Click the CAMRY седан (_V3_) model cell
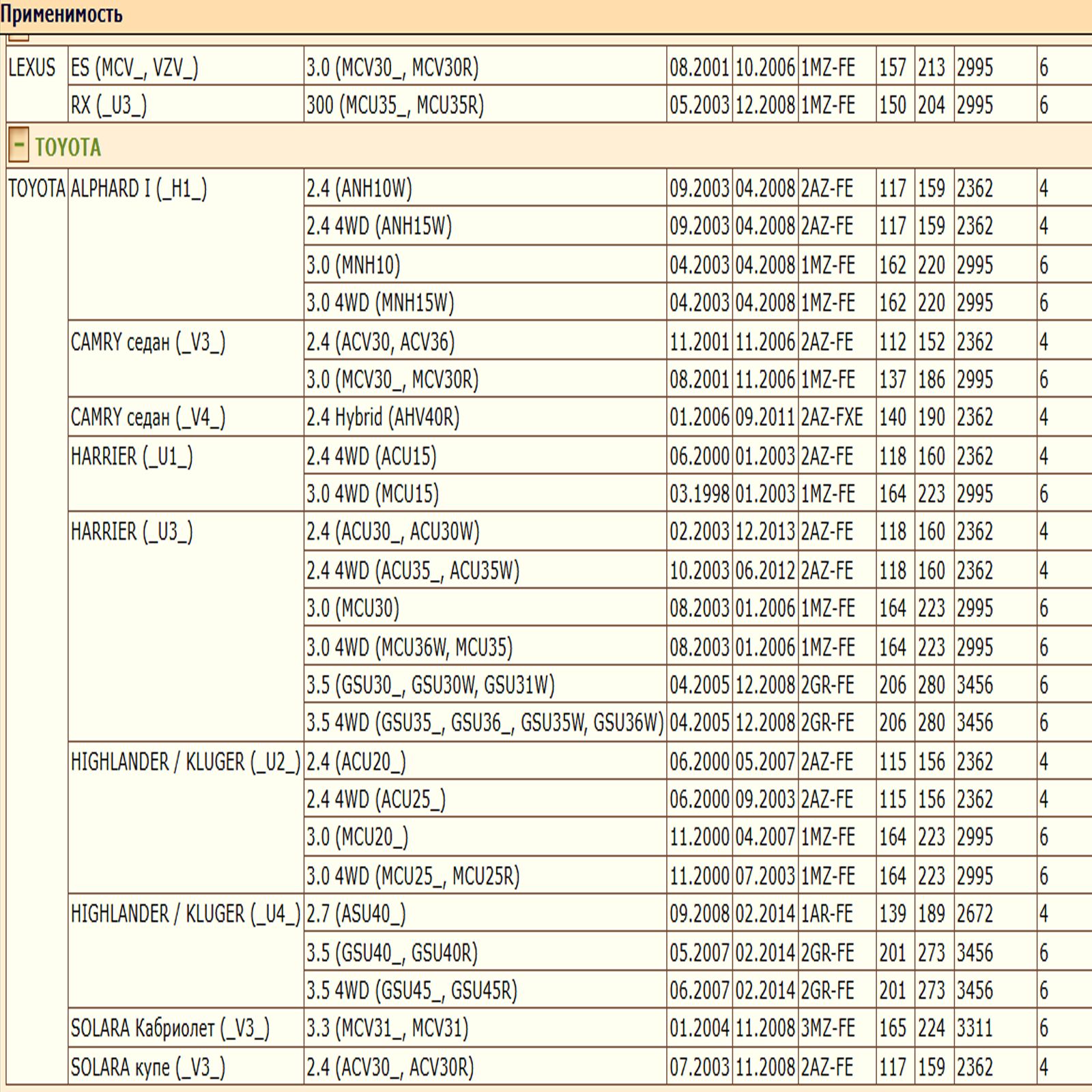The width and height of the screenshot is (1092, 1092). 147,342
